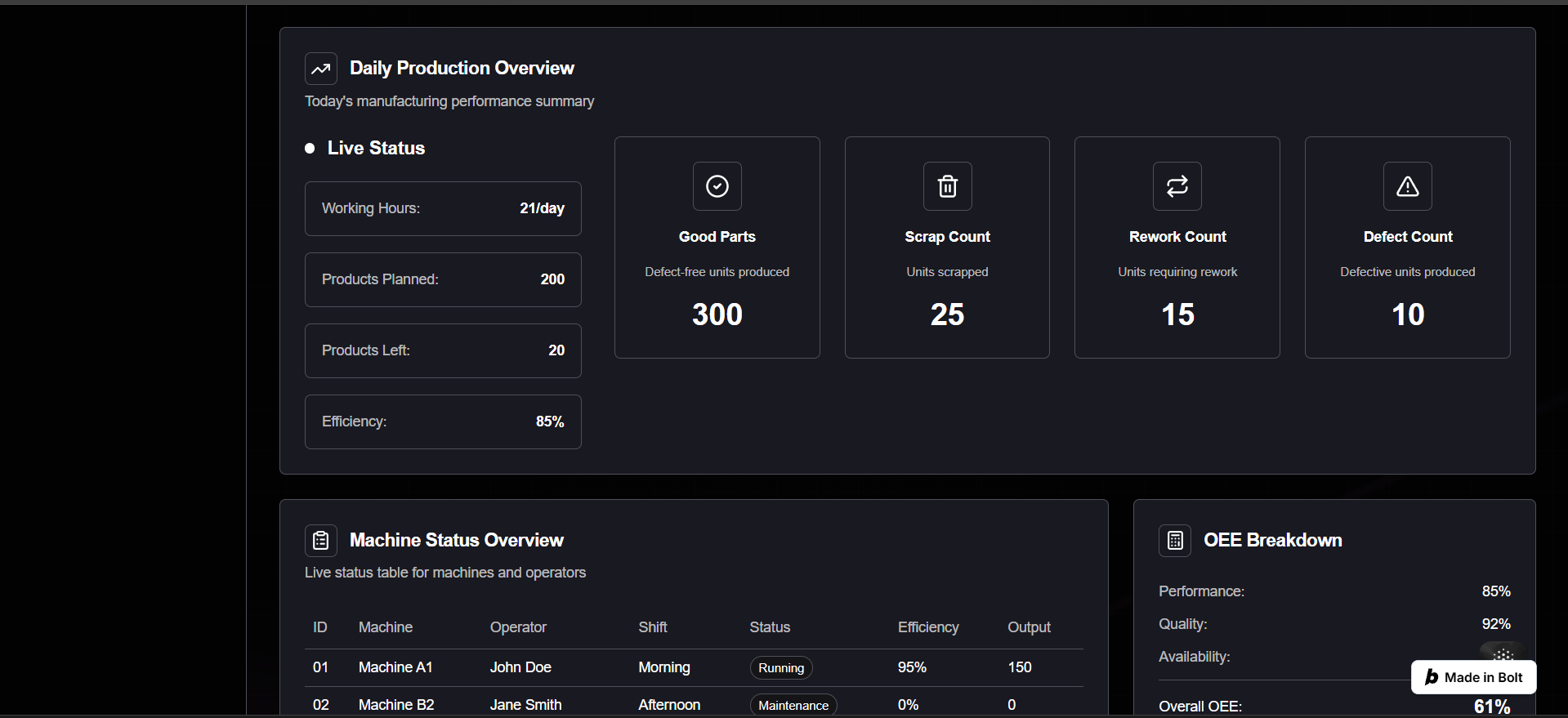
Task: Open the Made in Bolt badge
Action: click(1473, 677)
